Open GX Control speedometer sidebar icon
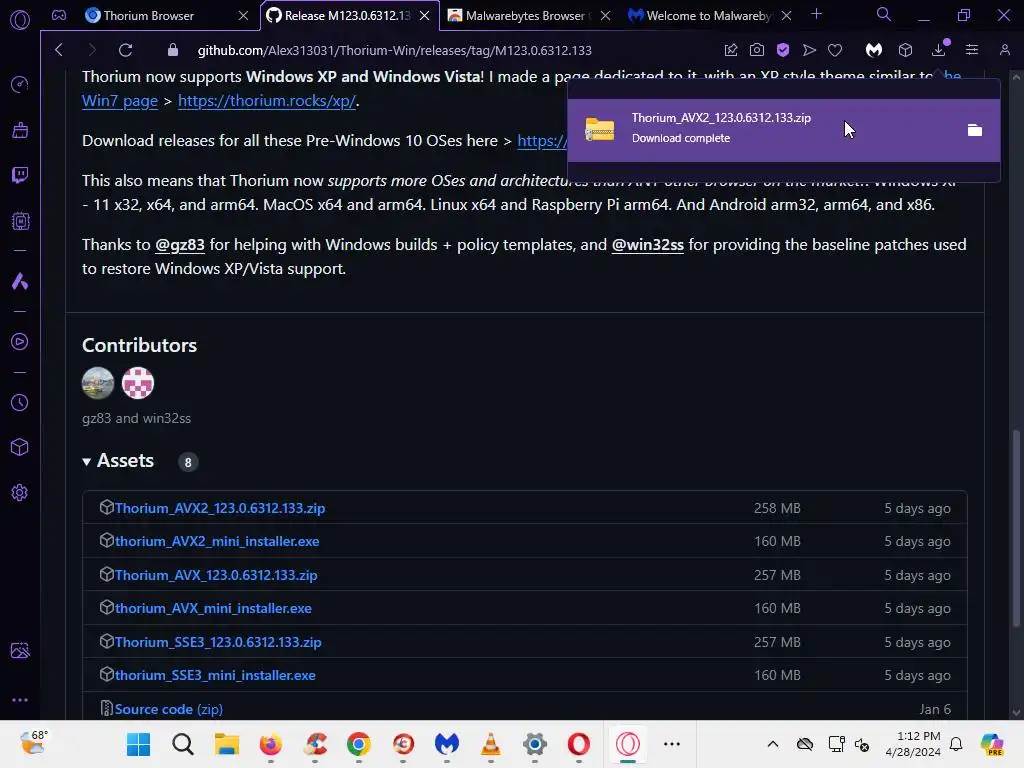 pos(20,84)
